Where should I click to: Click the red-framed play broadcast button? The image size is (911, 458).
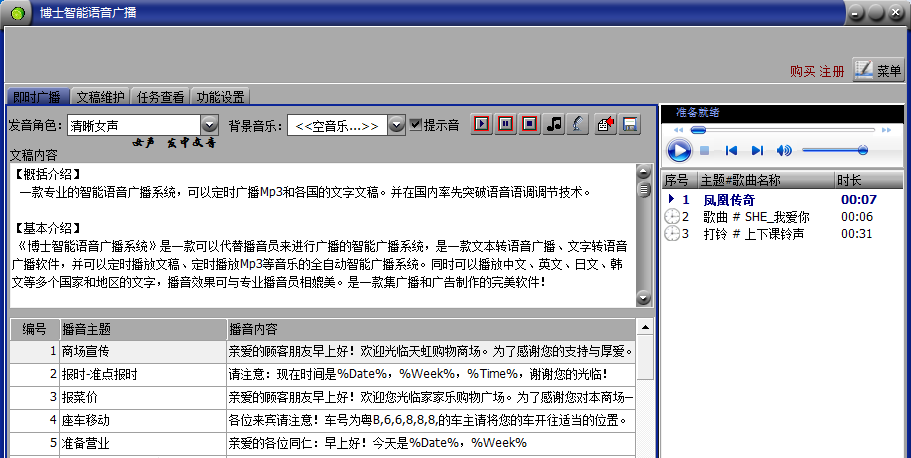point(482,124)
